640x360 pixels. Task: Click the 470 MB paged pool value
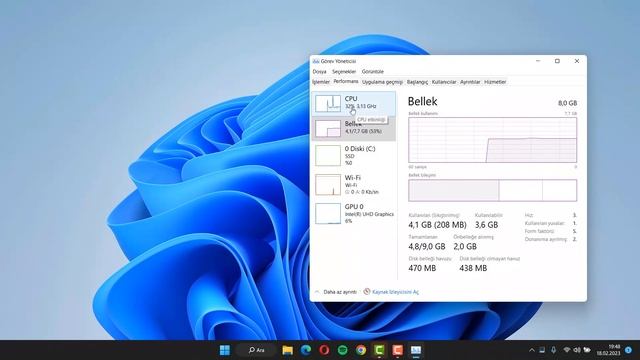[422, 268]
